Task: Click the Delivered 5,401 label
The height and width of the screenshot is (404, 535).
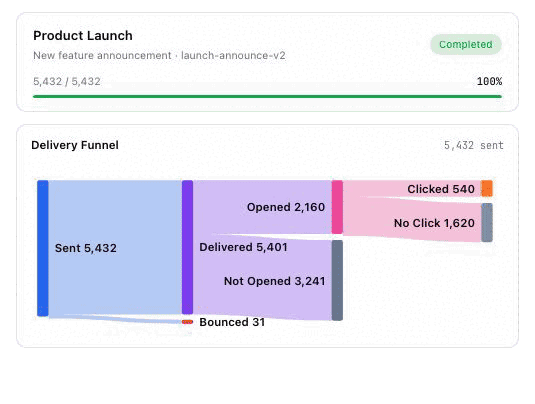Action: click(x=243, y=247)
